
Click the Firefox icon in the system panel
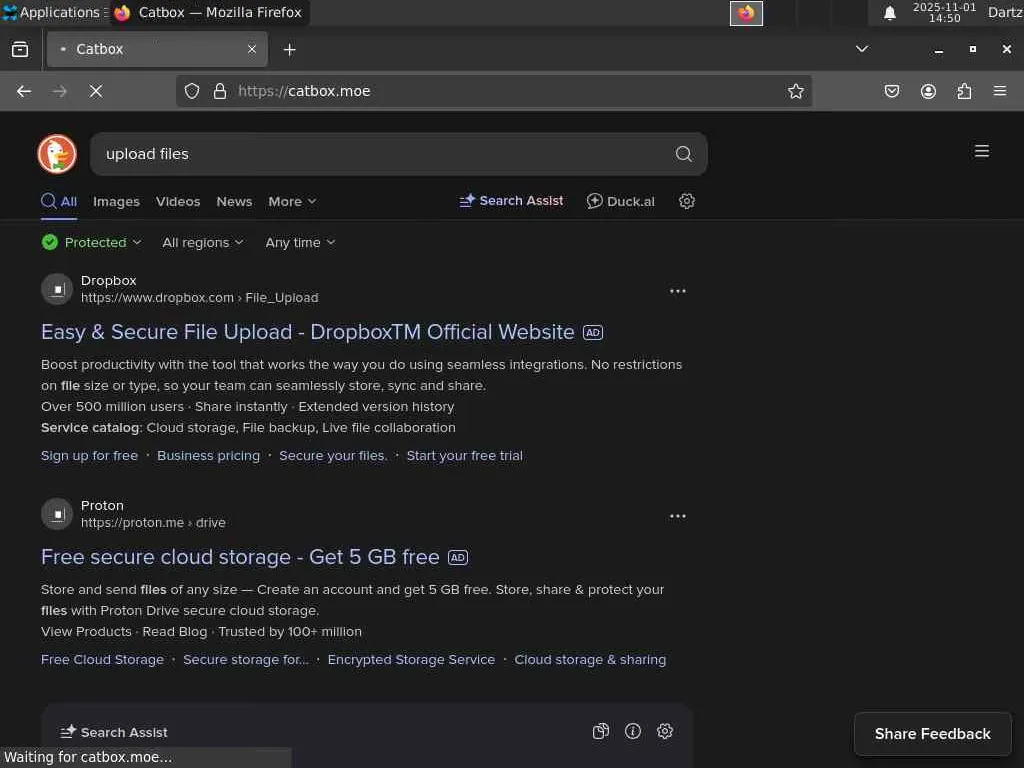(746, 13)
